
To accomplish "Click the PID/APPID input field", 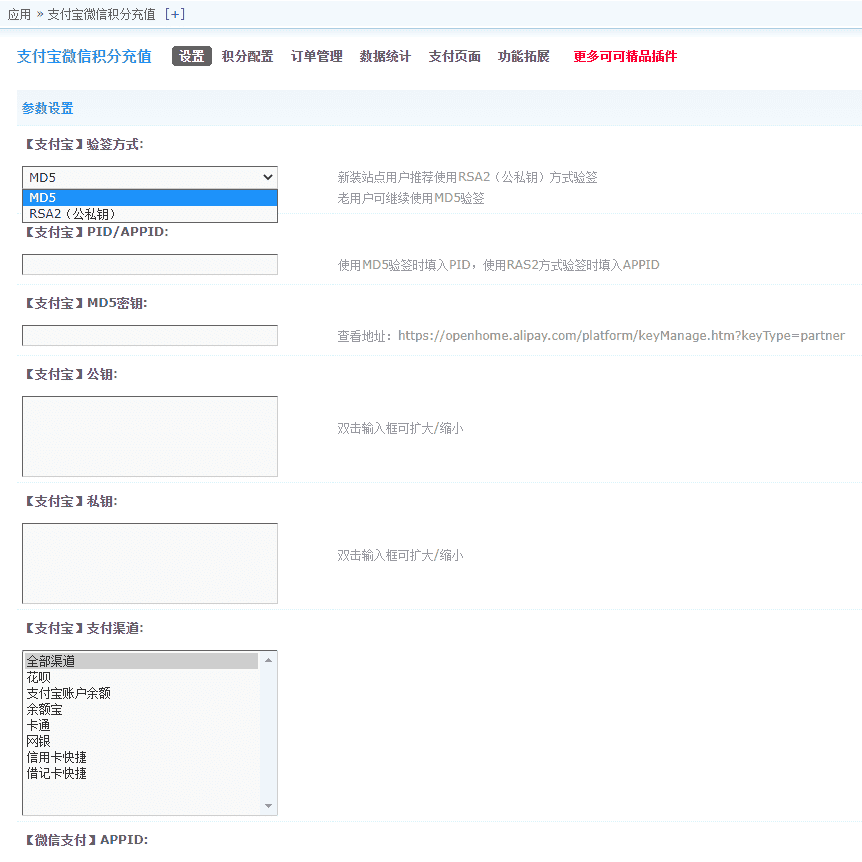I will point(150,264).
